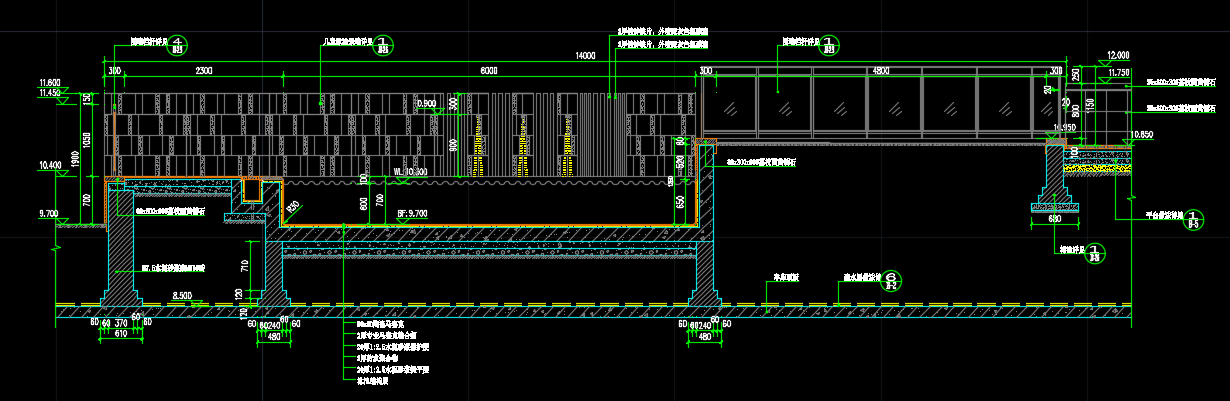
Task: Select the 14000 overall dimension text
Action: 585,58
